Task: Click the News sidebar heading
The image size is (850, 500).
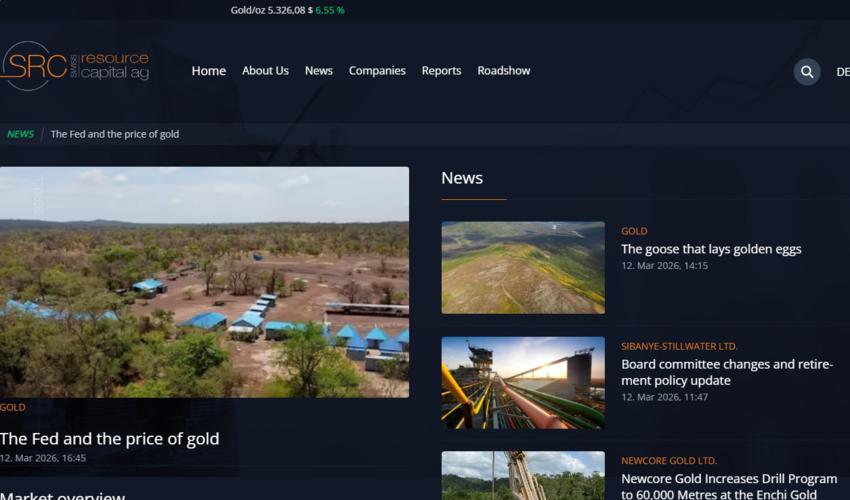Action: [x=462, y=178]
